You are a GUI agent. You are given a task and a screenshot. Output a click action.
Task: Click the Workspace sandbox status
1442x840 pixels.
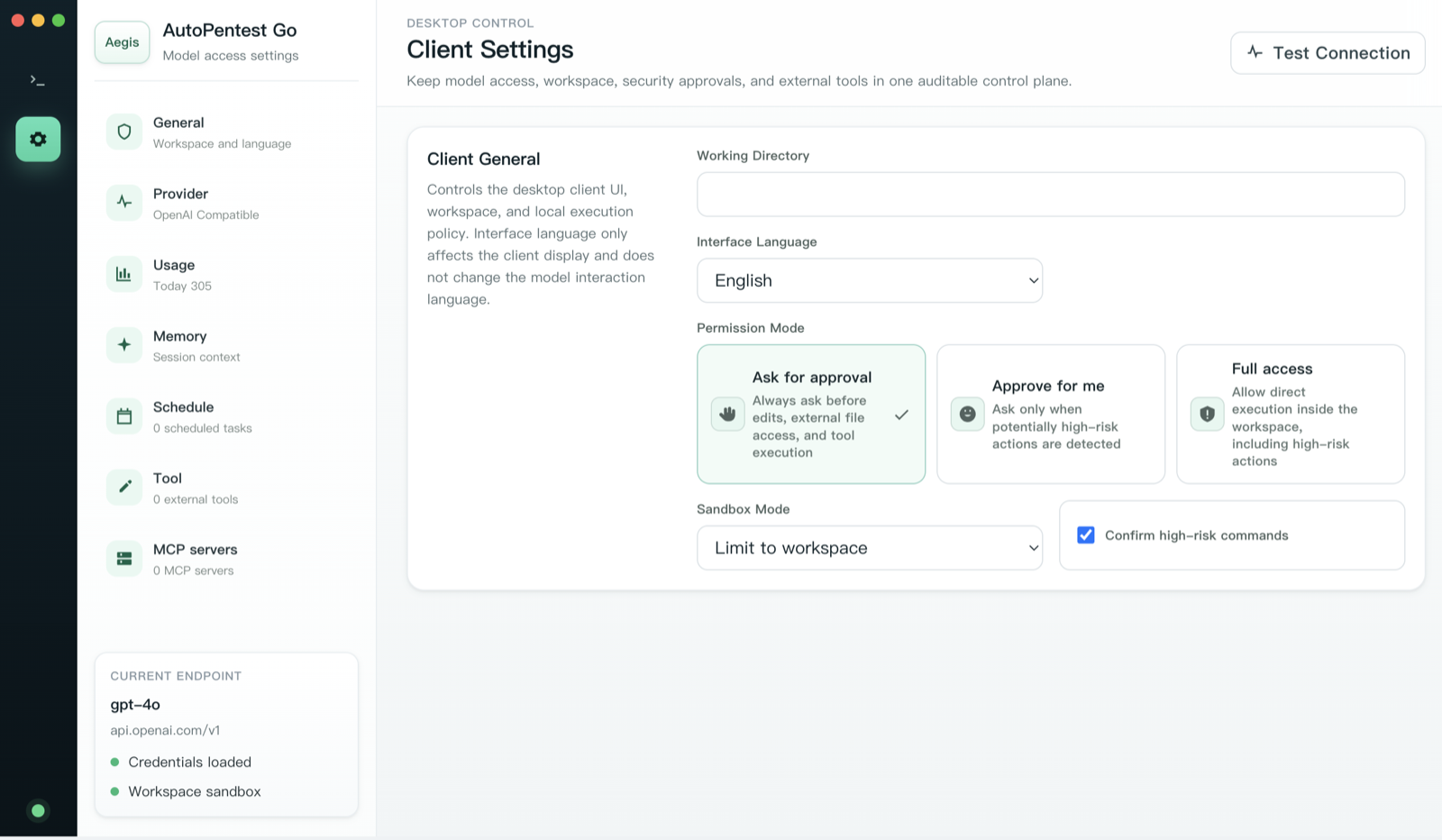(195, 791)
